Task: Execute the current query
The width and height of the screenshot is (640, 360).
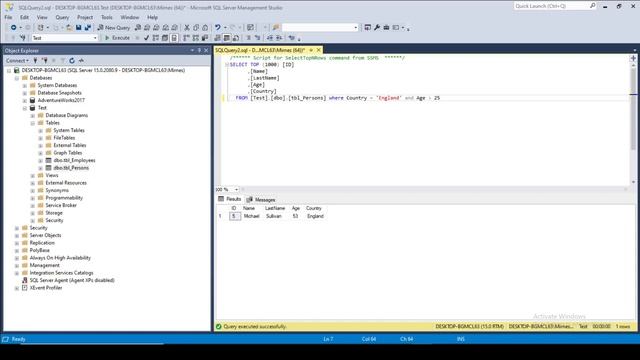Action: coord(117,38)
